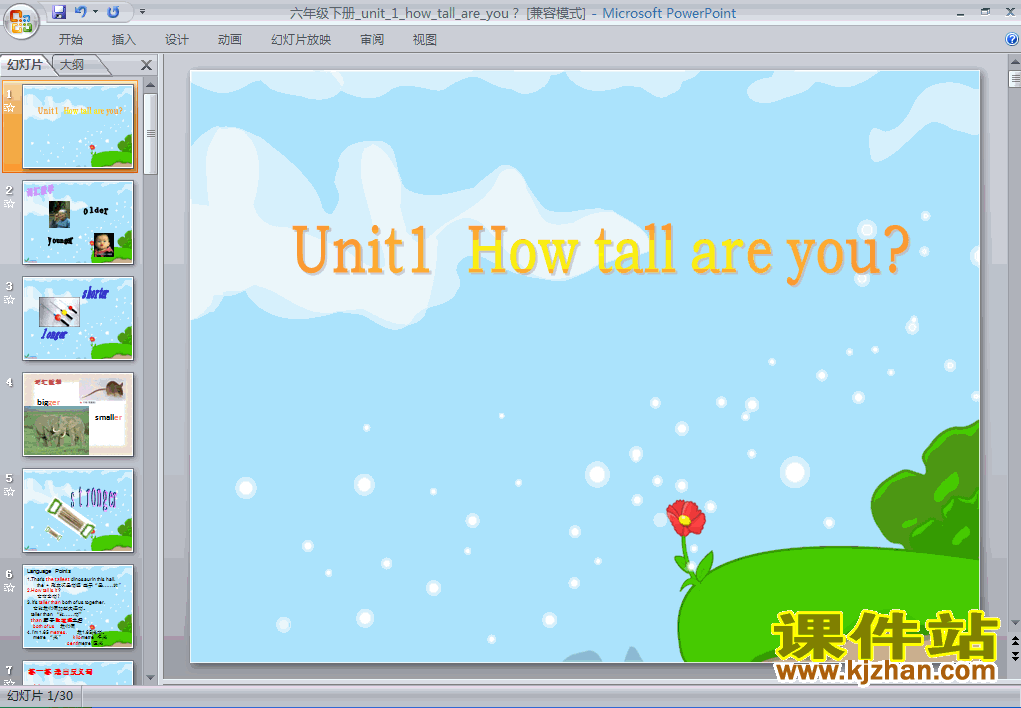Restore down the PowerPoint window
Viewport: 1021px width, 708px height.
tap(986, 12)
